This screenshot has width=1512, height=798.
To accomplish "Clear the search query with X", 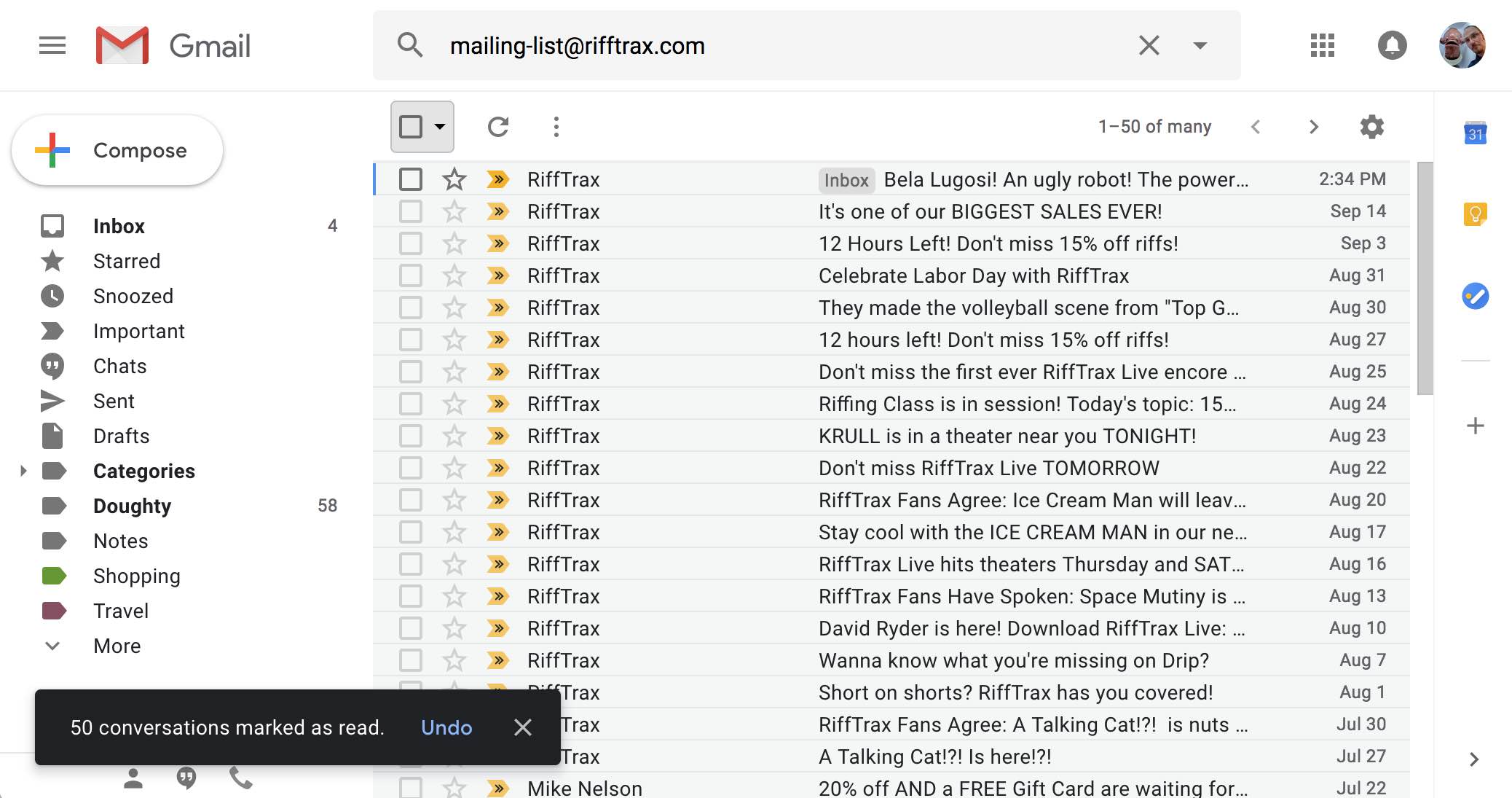I will [x=1149, y=45].
